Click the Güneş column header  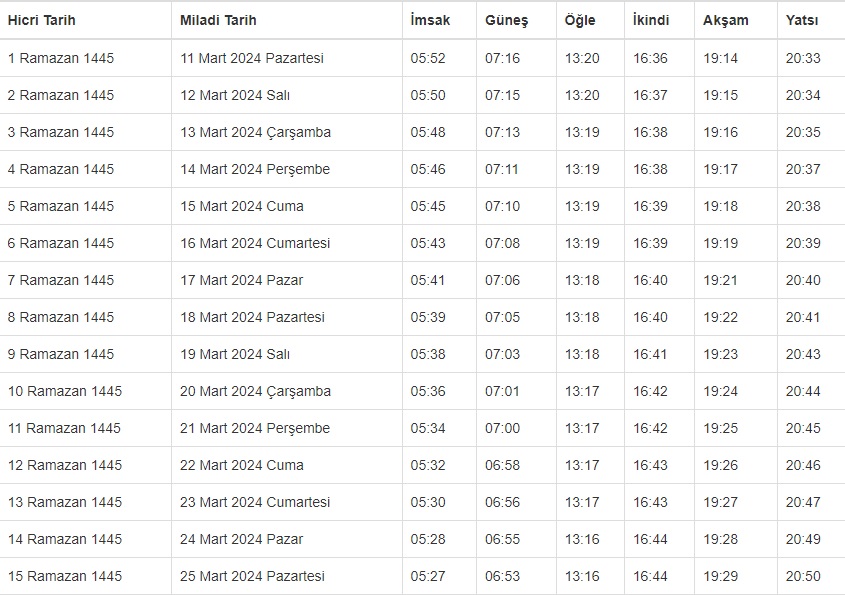coord(506,20)
